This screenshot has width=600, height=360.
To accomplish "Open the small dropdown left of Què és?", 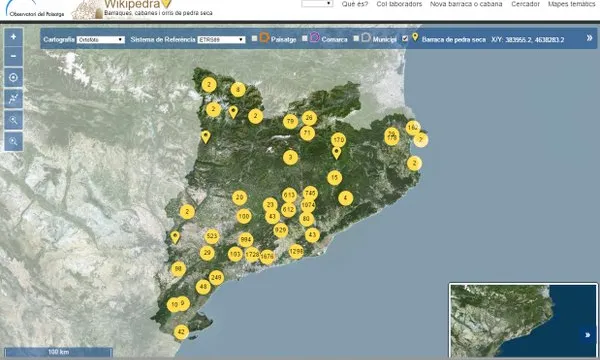I will (317, 3).
